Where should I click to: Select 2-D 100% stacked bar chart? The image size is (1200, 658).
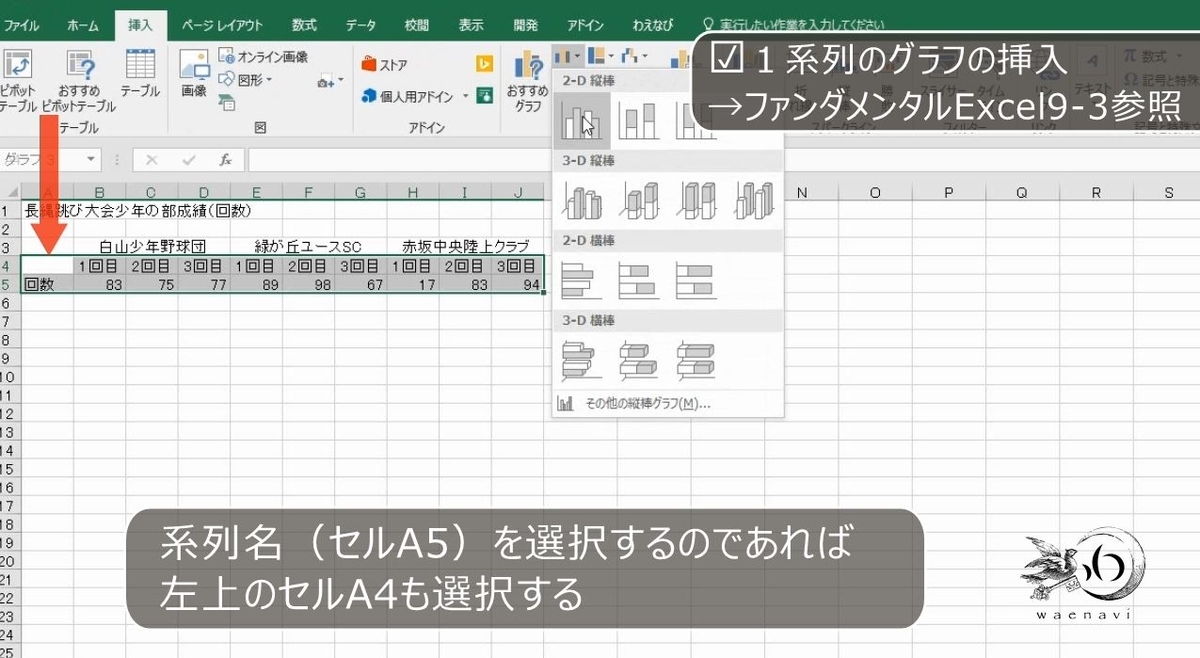695,281
